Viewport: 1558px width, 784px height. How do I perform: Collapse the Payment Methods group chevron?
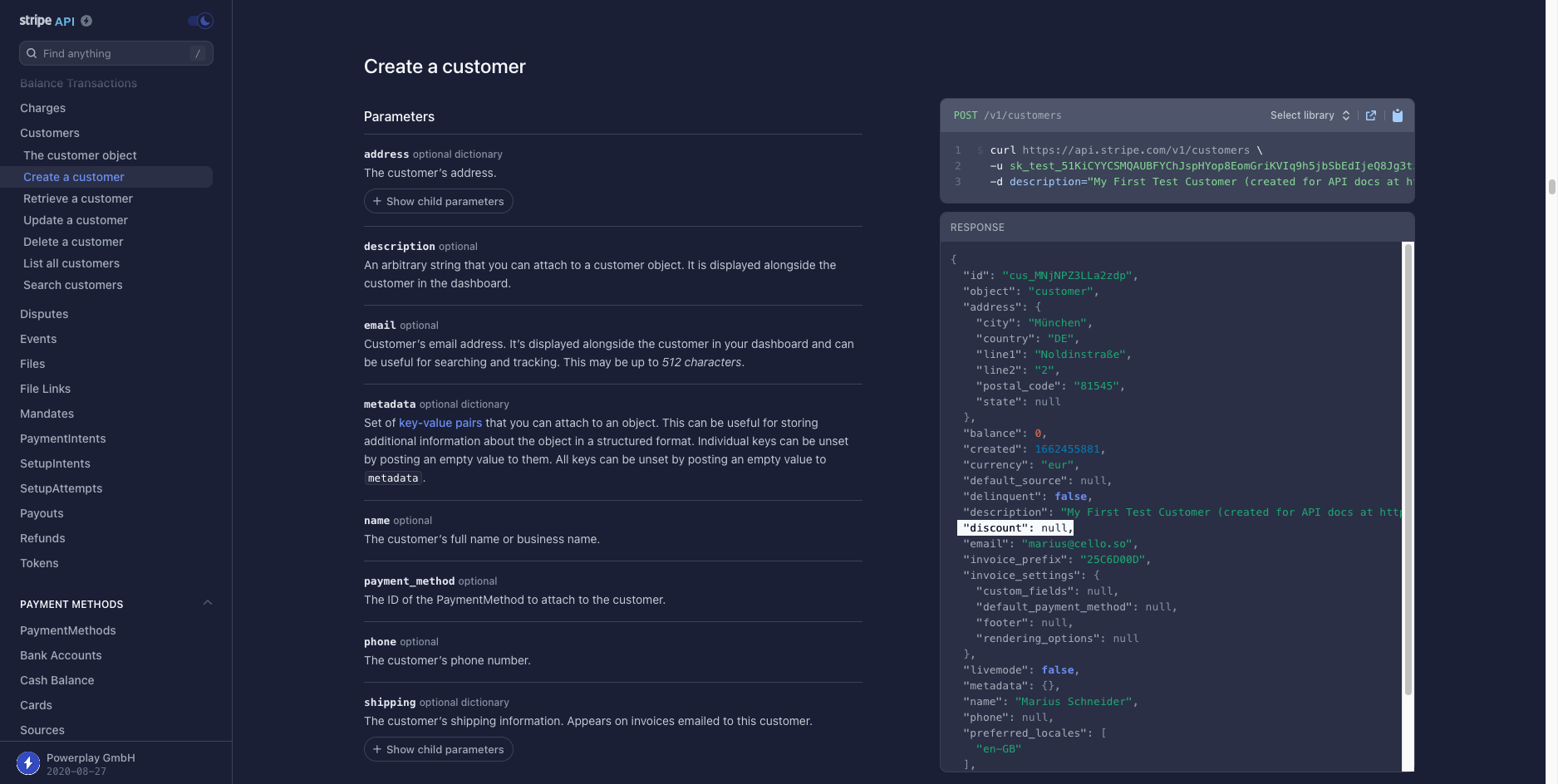pyautogui.click(x=208, y=603)
